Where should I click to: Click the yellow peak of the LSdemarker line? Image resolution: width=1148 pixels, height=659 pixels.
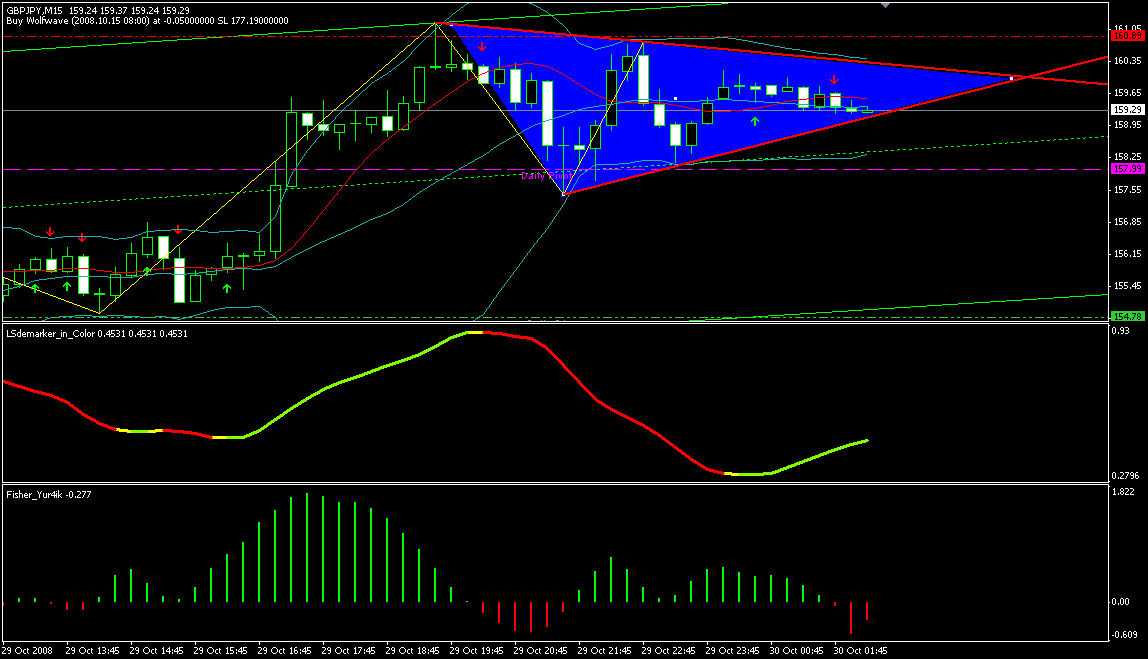tap(476, 332)
